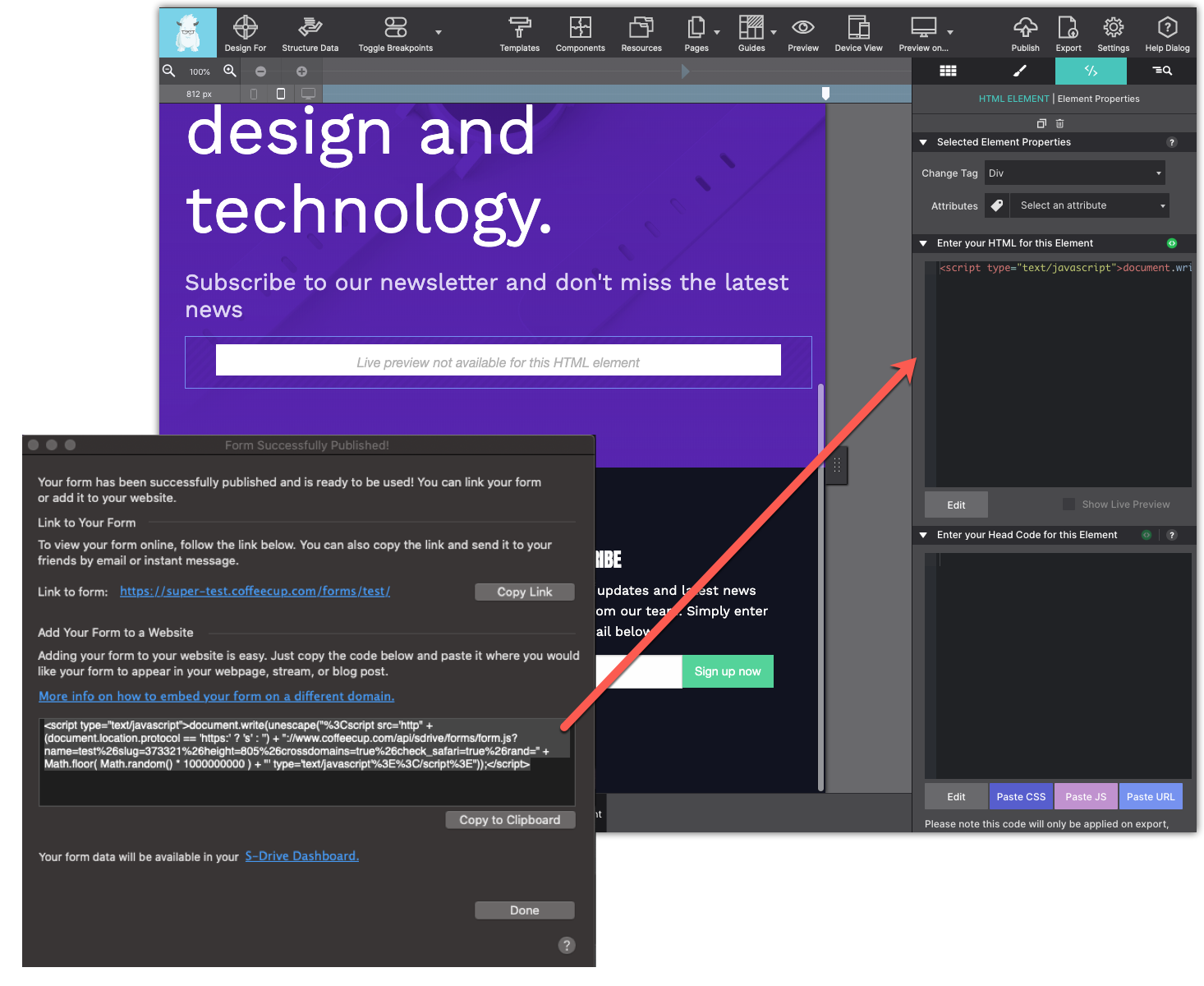Click the eye icon in Head Code header

point(1147,535)
